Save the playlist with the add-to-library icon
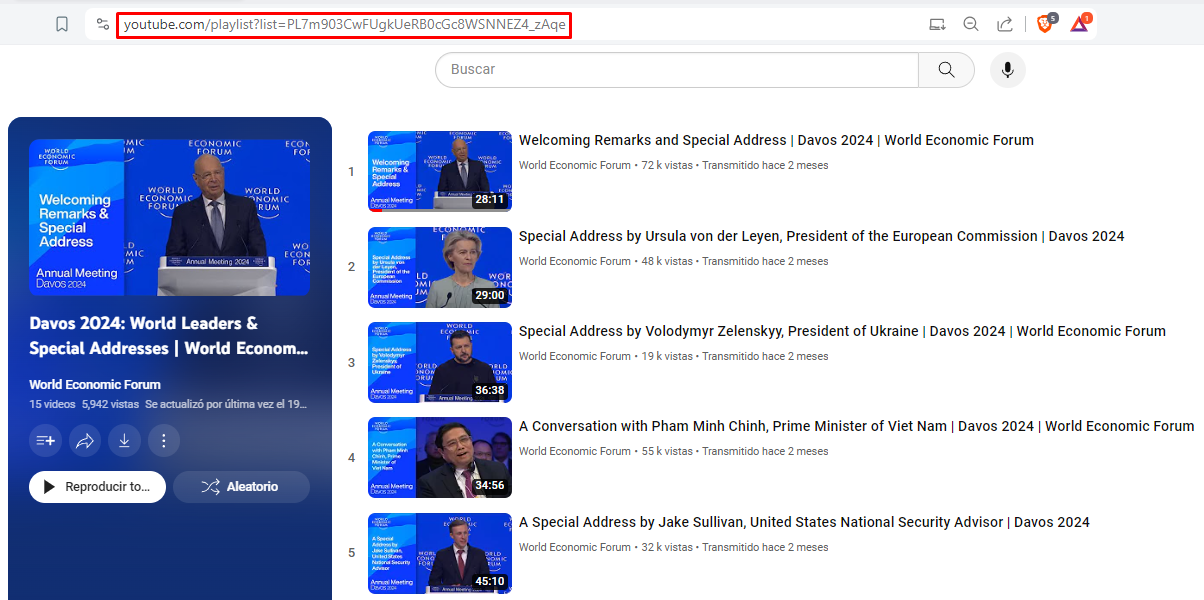Image resolution: width=1204 pixels, height=600 pixels. (45, 440)
